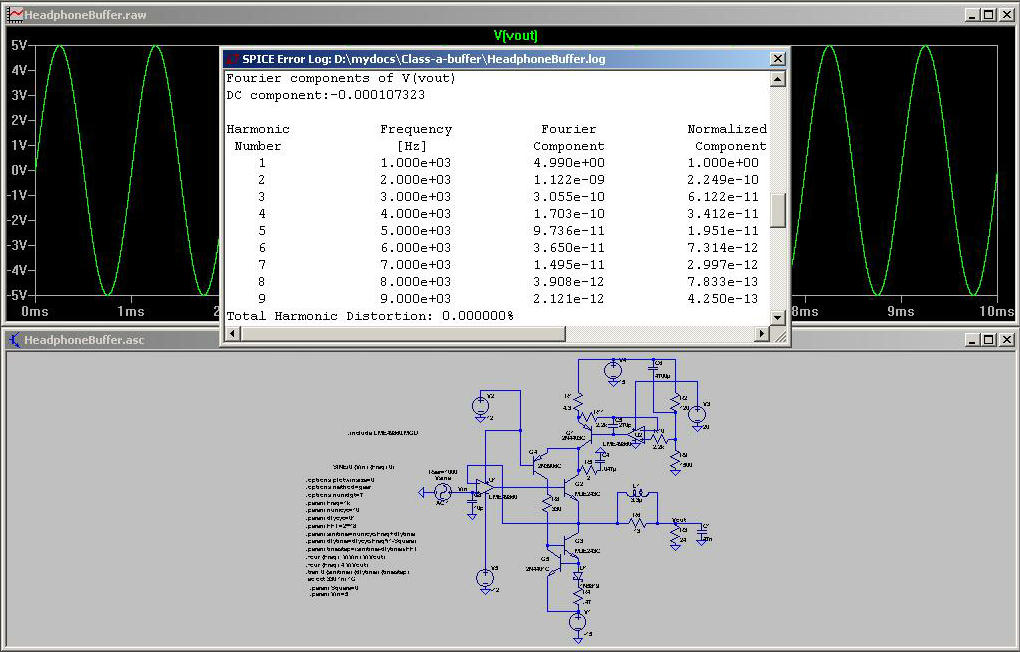Image resolution: width=1020 pixels, height=652 pixels.
Task: Click the .include LME49990.MOD directive text
Action: (x=383, y=433)
